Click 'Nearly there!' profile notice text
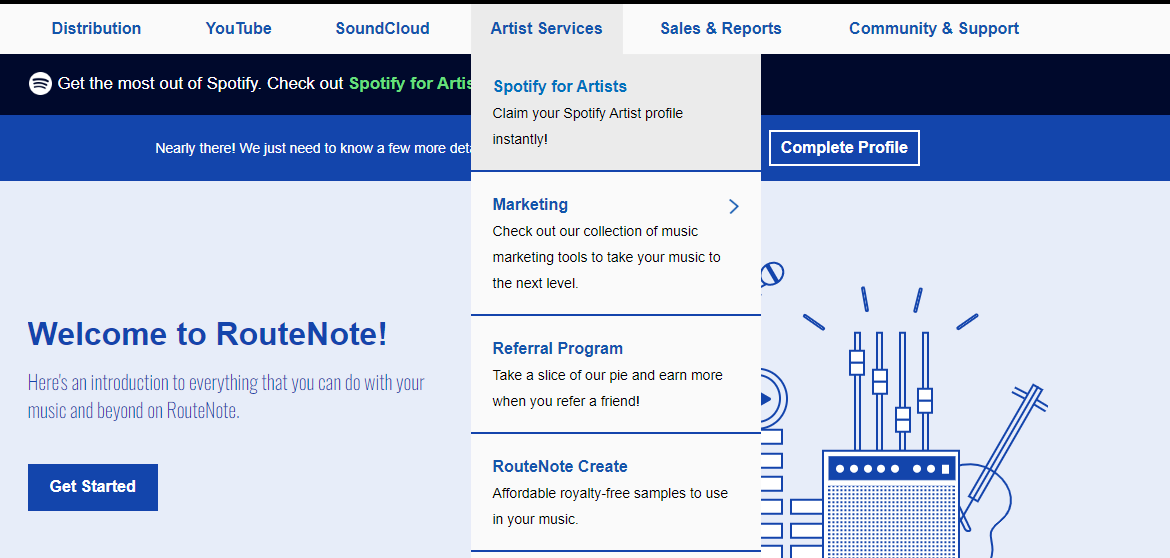Viewport: 1170px width, 558px height. 313,148
